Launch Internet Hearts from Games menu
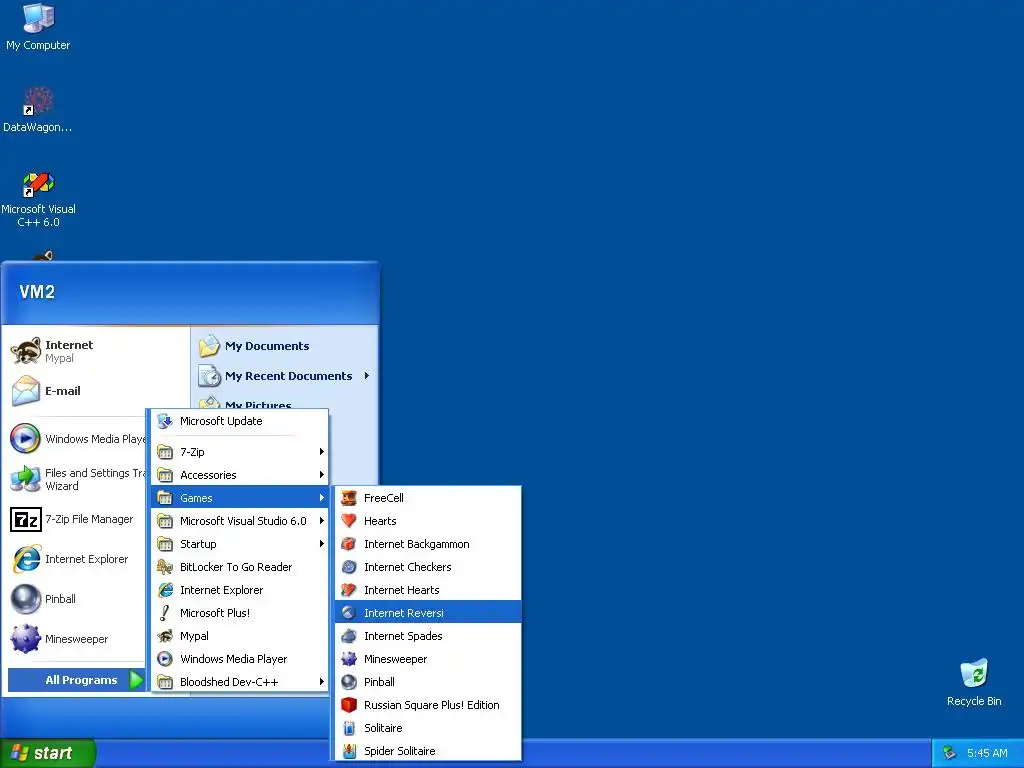 [428, 590]
